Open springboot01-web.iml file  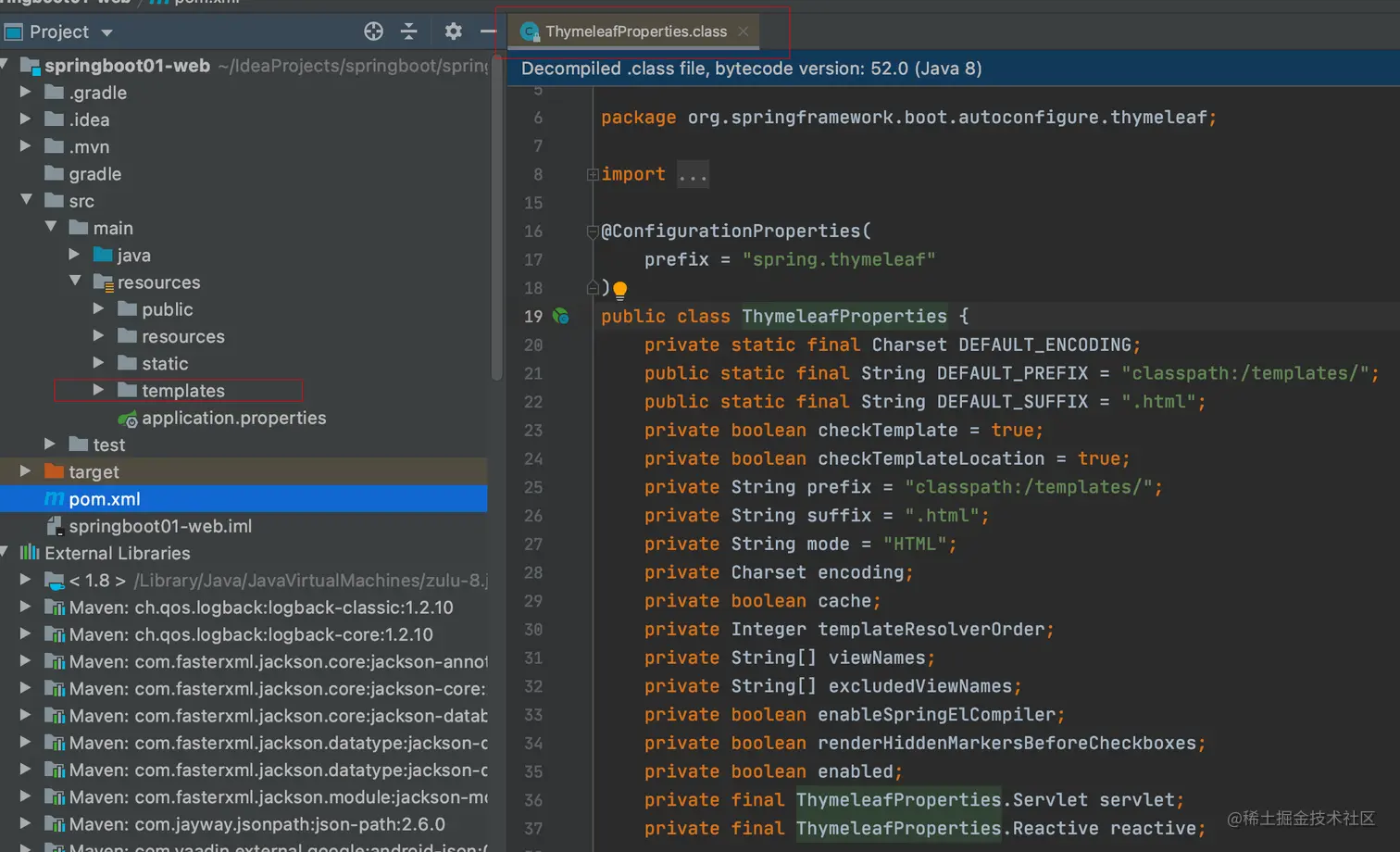(x=159, y=526)
